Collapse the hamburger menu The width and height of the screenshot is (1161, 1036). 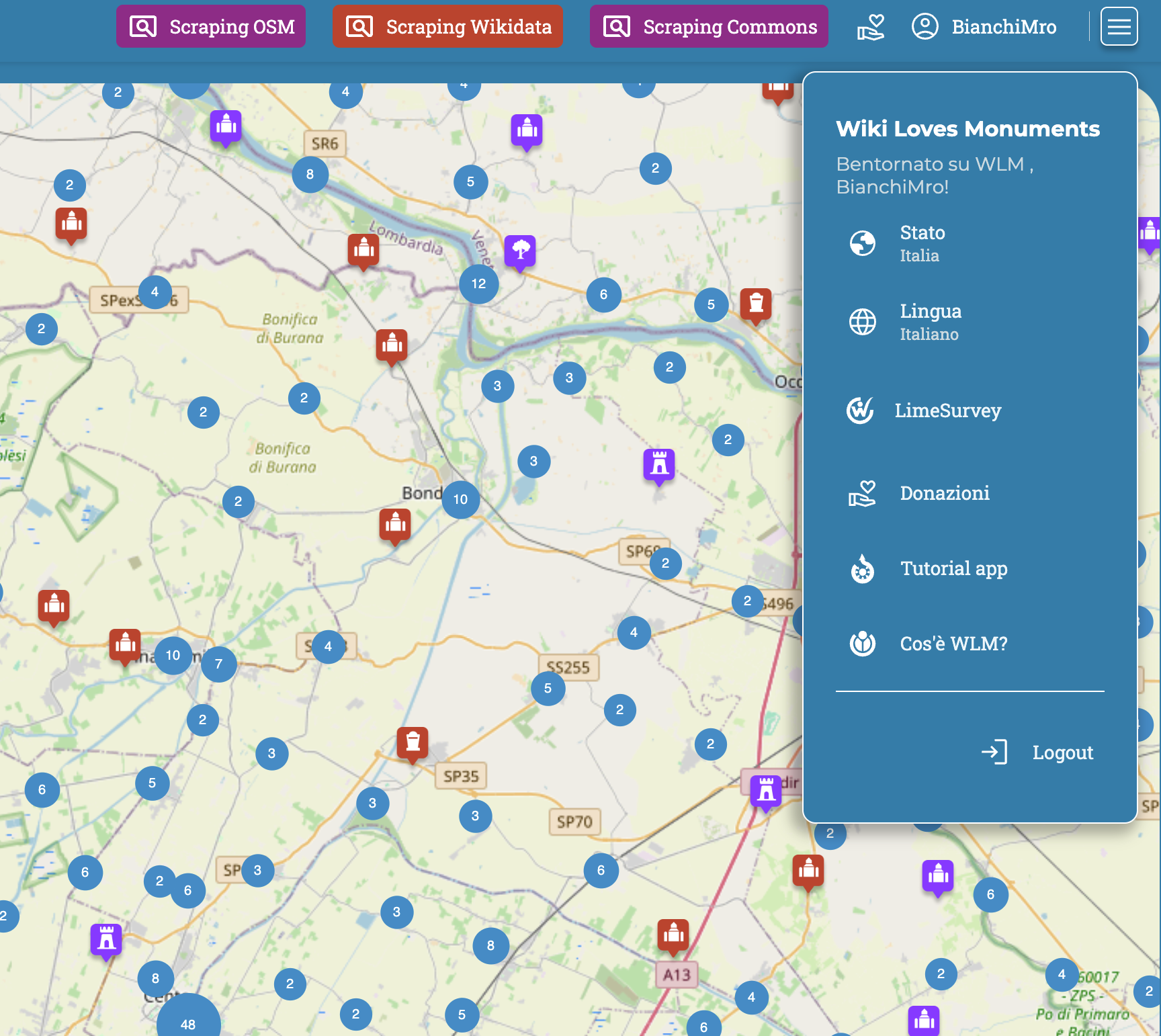1119,27
